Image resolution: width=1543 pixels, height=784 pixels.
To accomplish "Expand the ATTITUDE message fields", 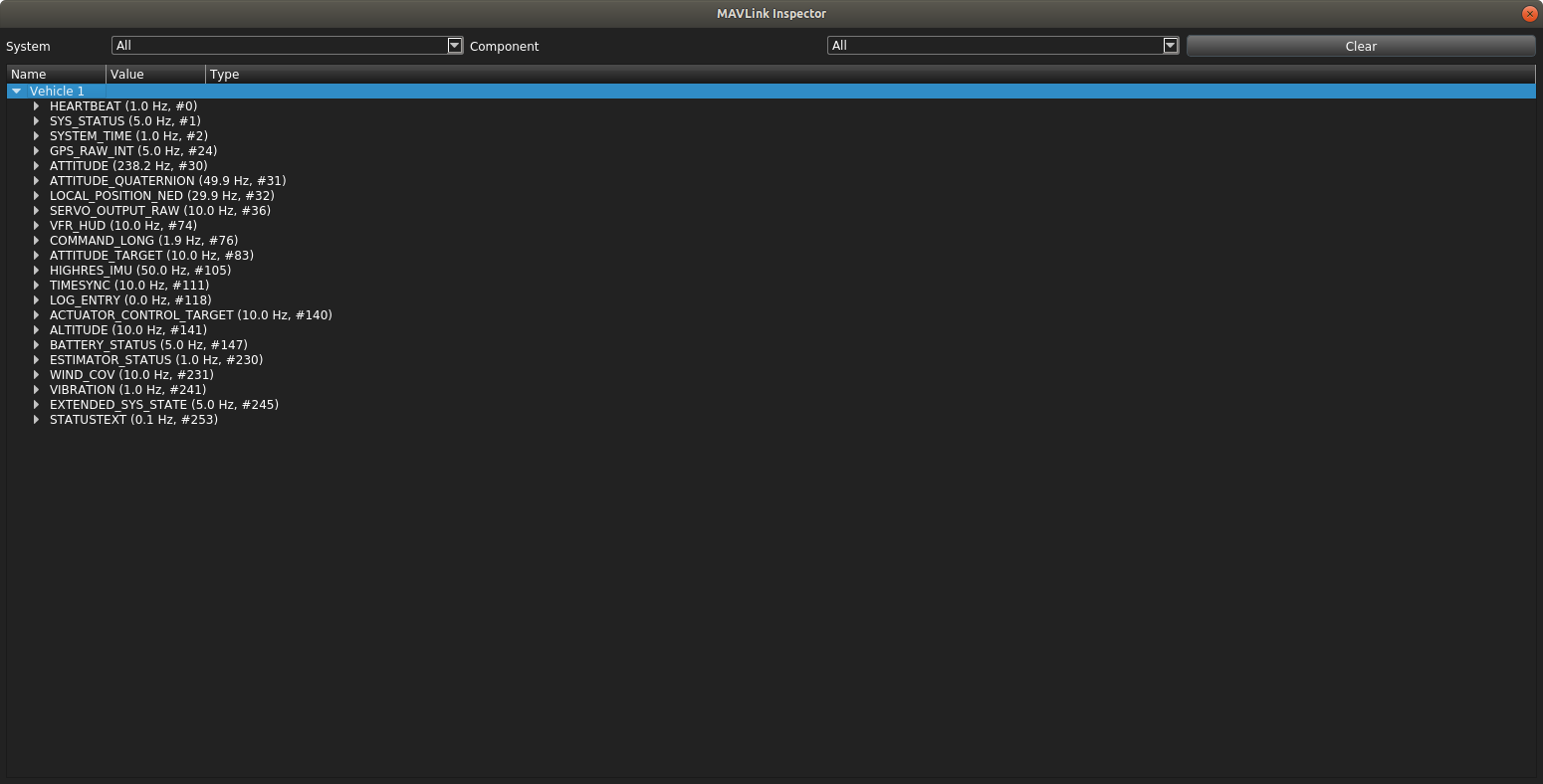I will tap(37, 165).
